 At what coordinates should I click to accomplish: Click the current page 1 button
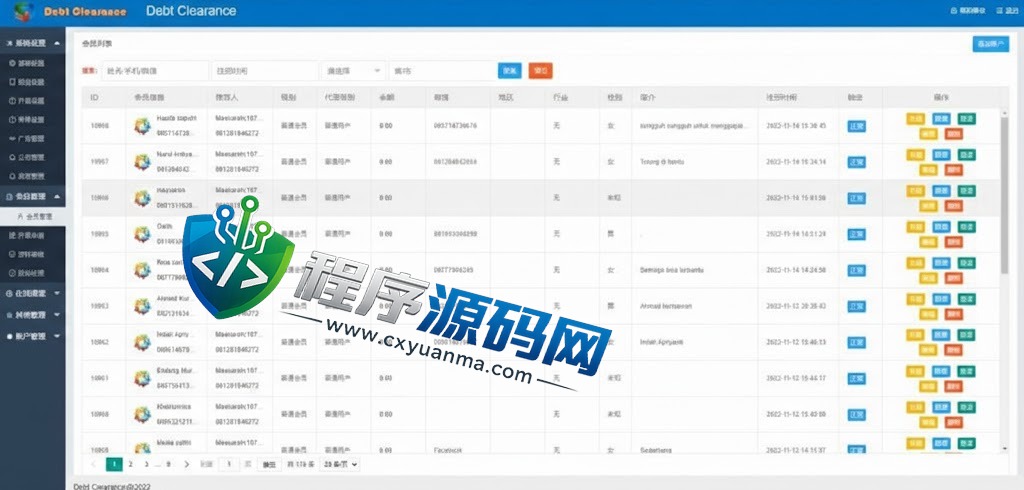114,464
